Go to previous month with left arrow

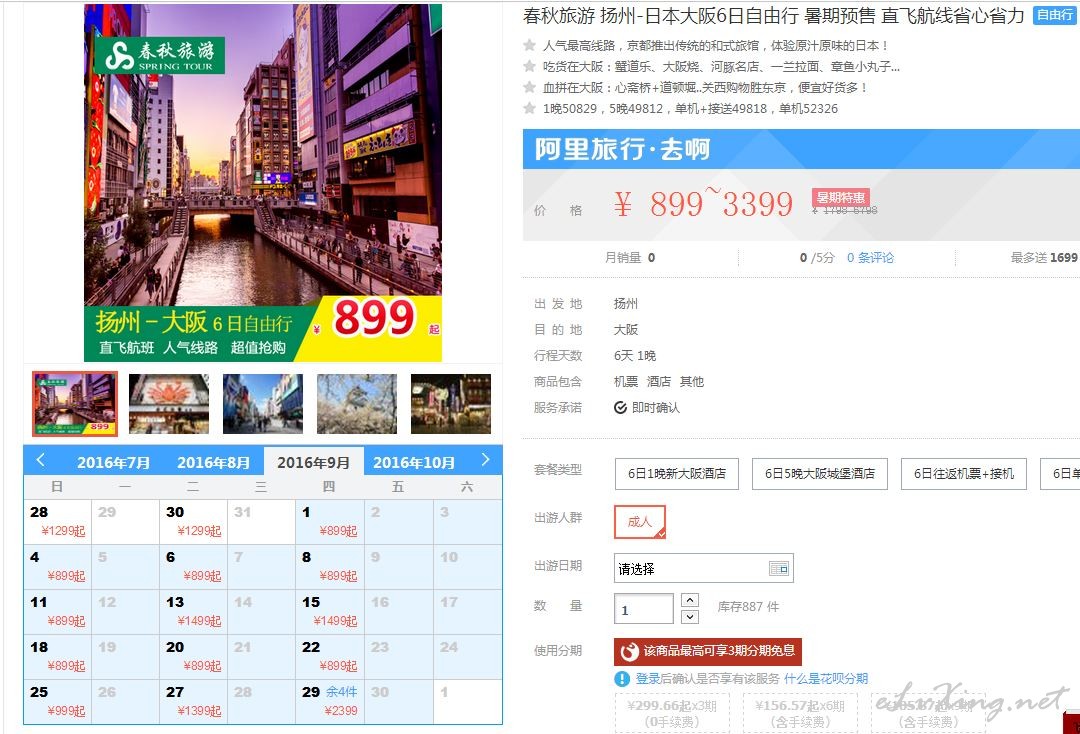41,460
